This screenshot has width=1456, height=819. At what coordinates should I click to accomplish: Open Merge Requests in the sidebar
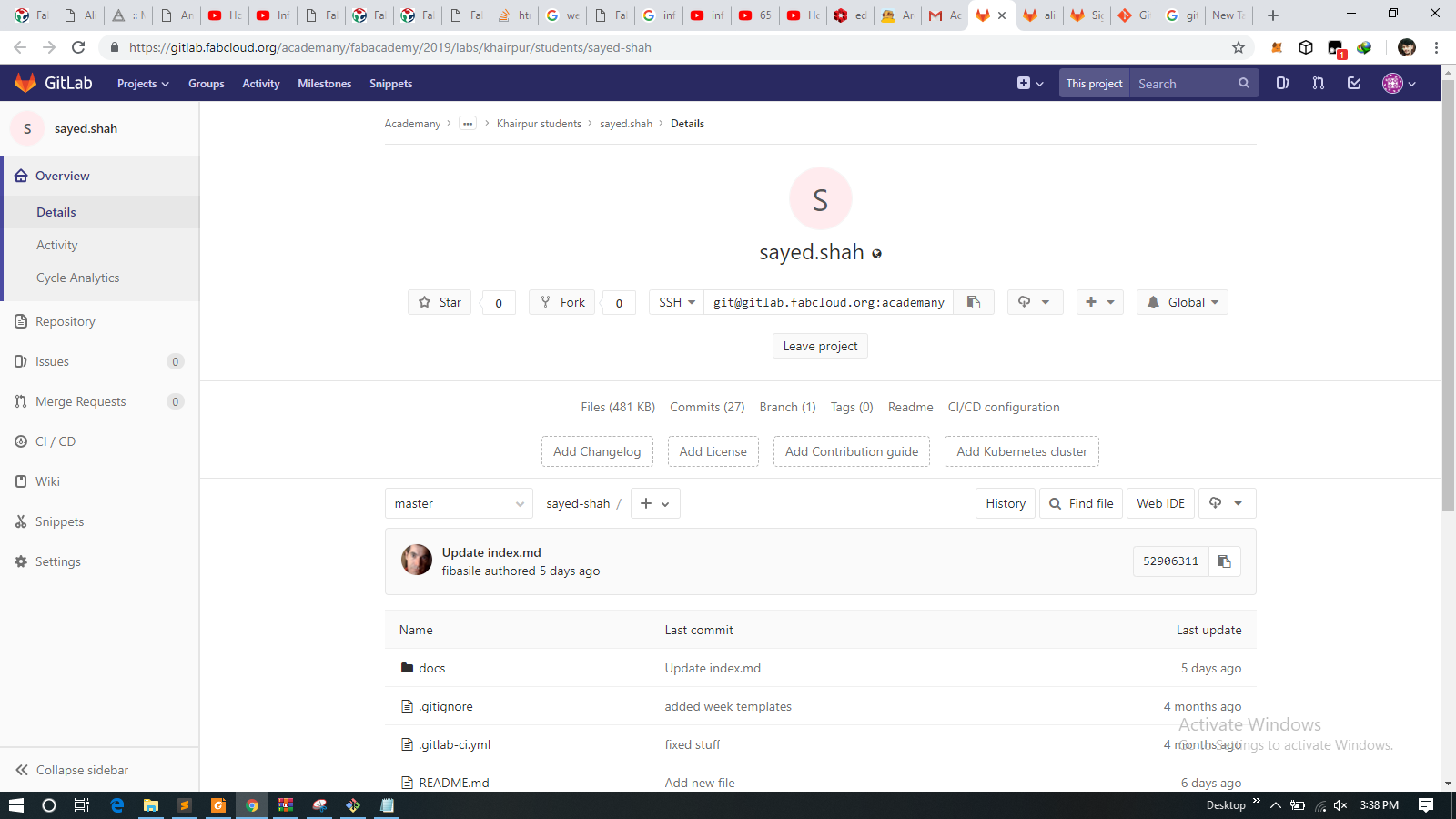[x=100, y=401]
